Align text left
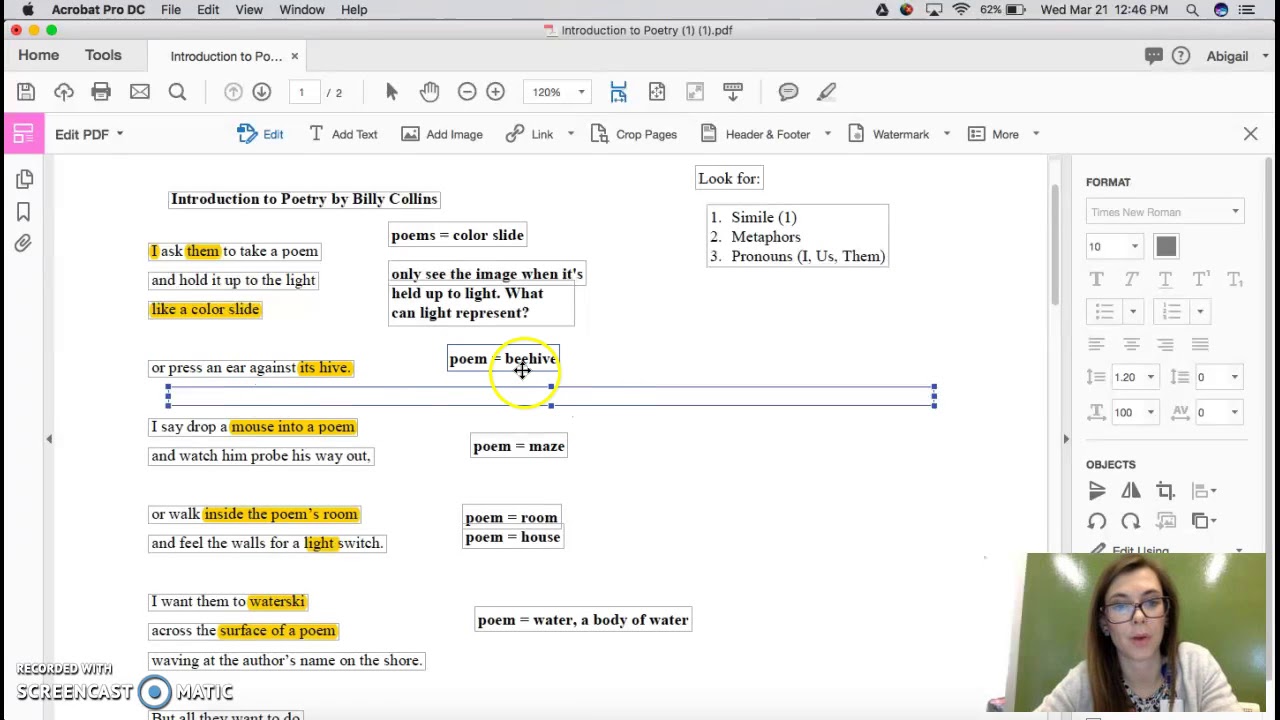 1097,345
